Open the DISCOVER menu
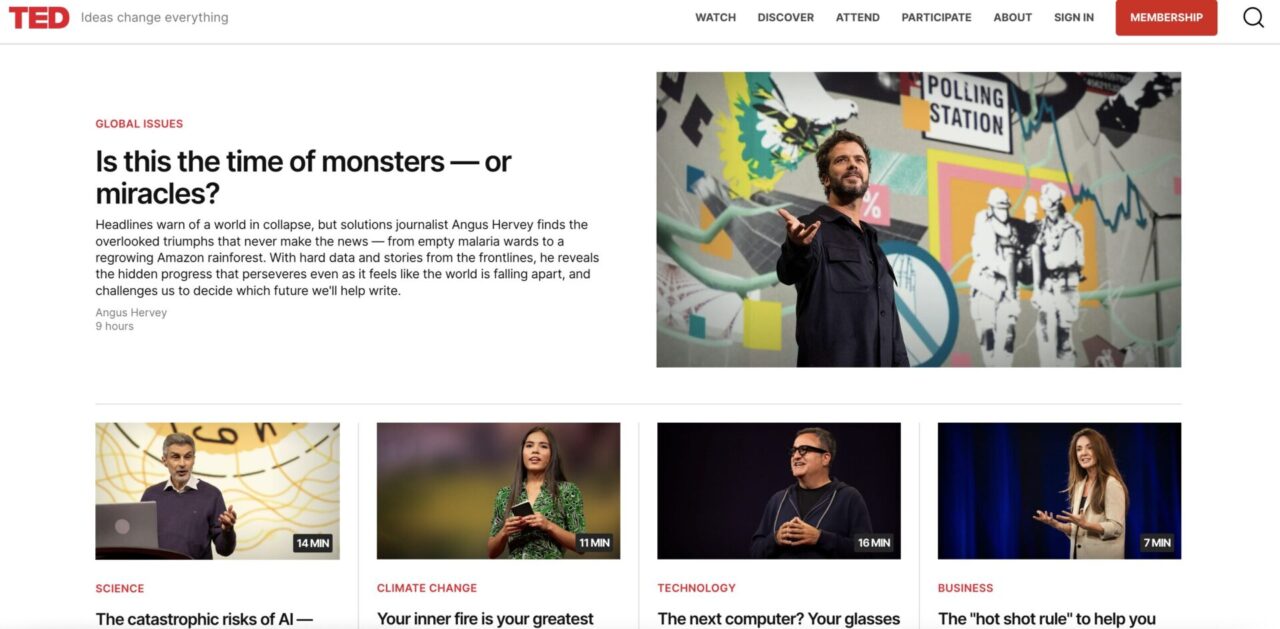 click(x=785, y=18)
